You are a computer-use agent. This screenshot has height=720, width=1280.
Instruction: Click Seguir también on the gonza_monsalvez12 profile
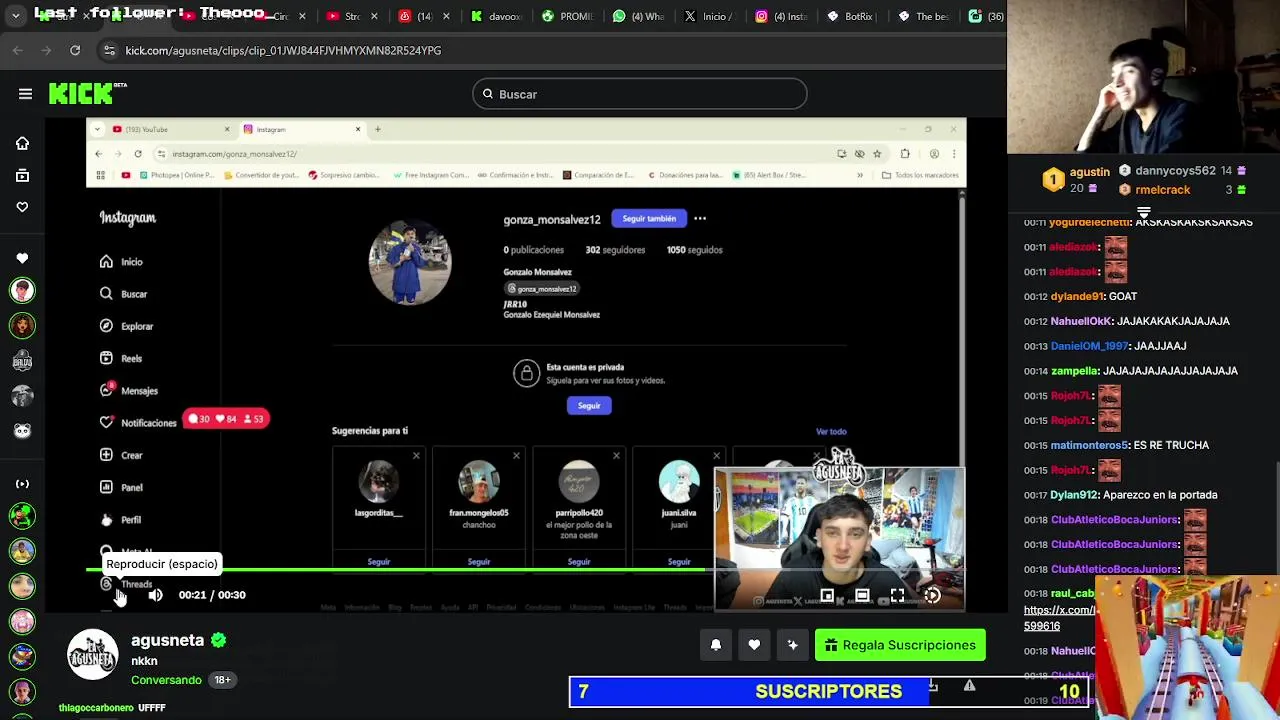(649, 219)
